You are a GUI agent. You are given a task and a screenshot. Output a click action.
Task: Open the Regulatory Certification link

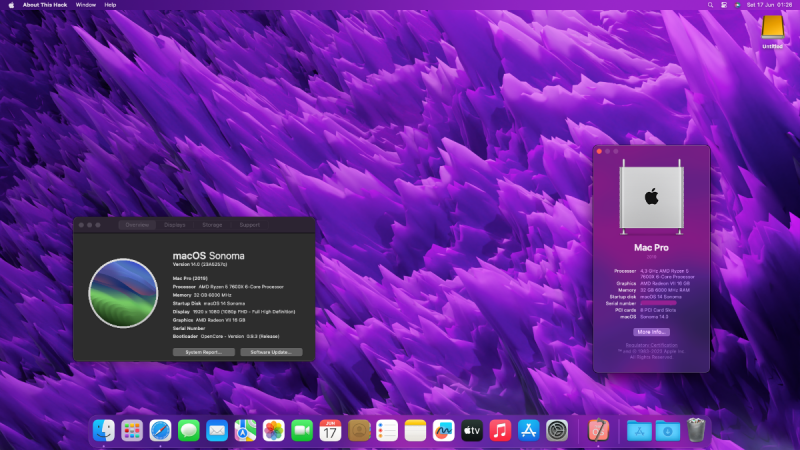point(652,345)
